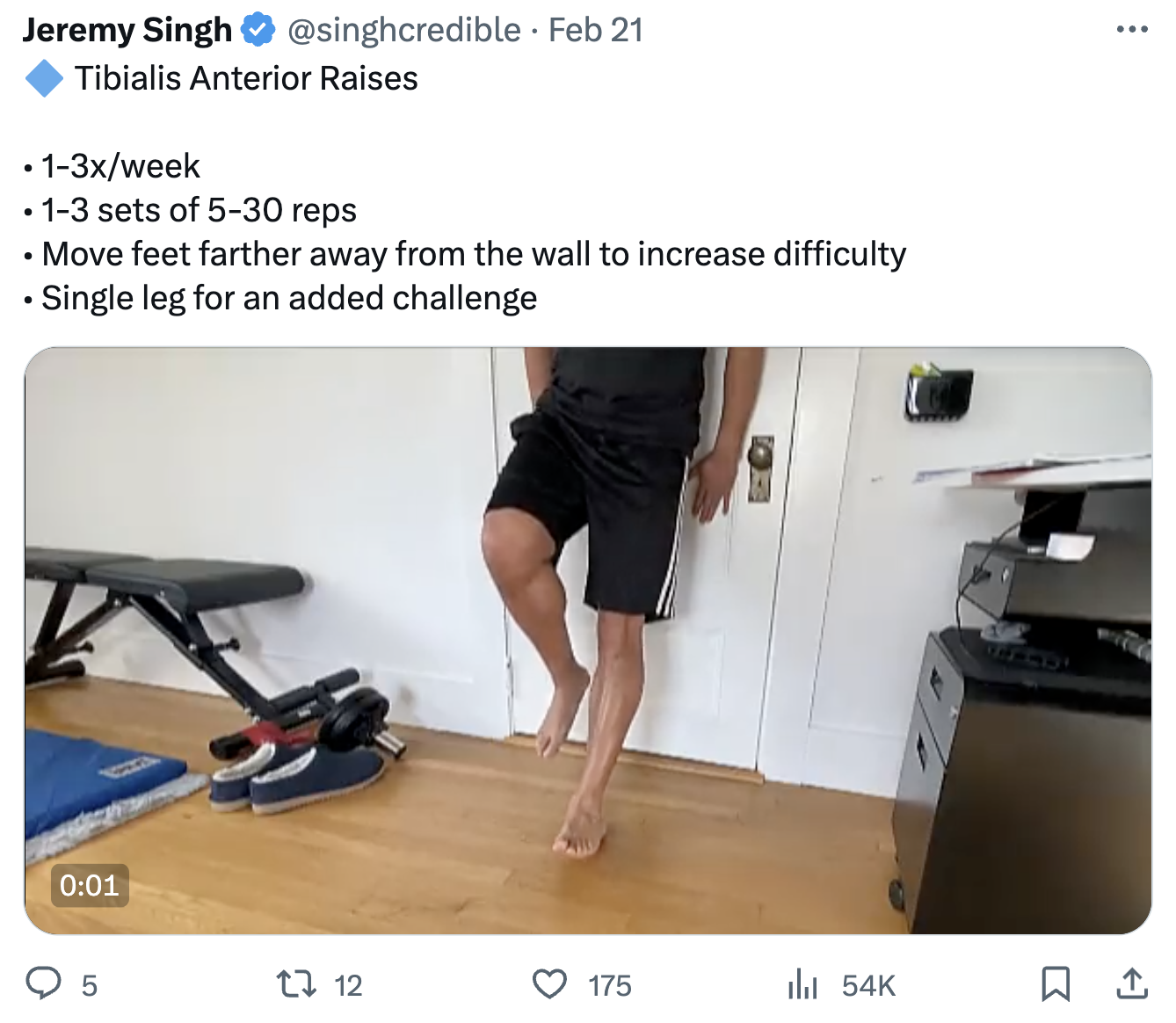Open the repost arrows menu
This screenshot has height=1023, width=1176.
(x=296, y=983)
